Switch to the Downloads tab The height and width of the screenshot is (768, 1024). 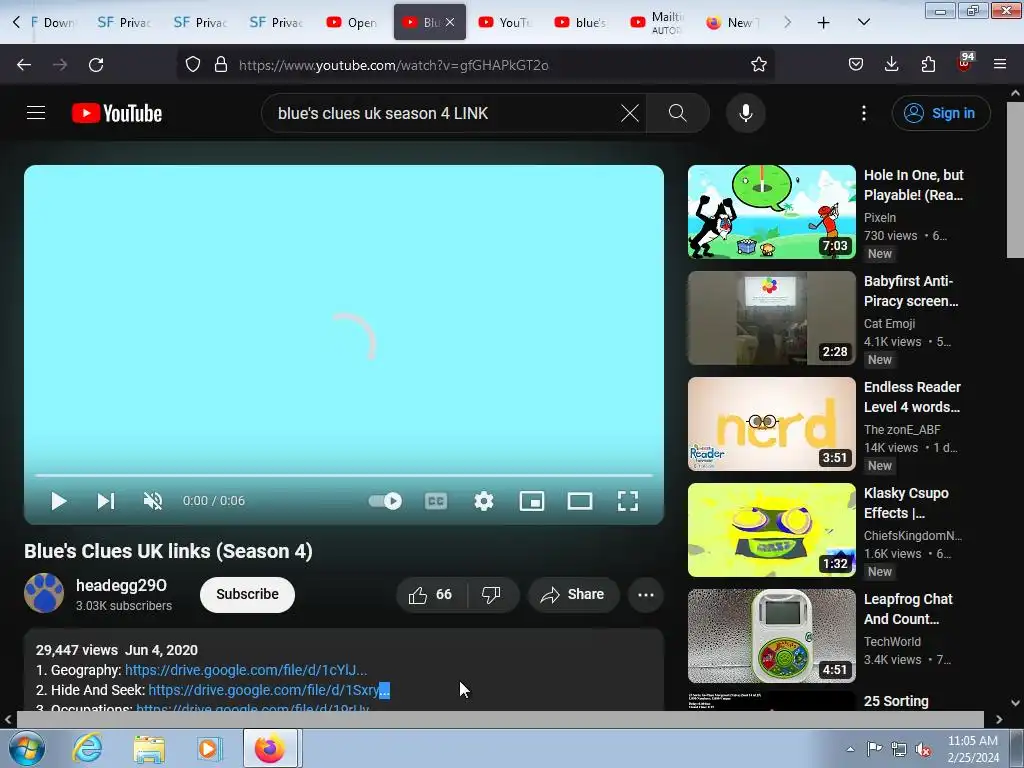pyautogui.click(x=54, y=22)
